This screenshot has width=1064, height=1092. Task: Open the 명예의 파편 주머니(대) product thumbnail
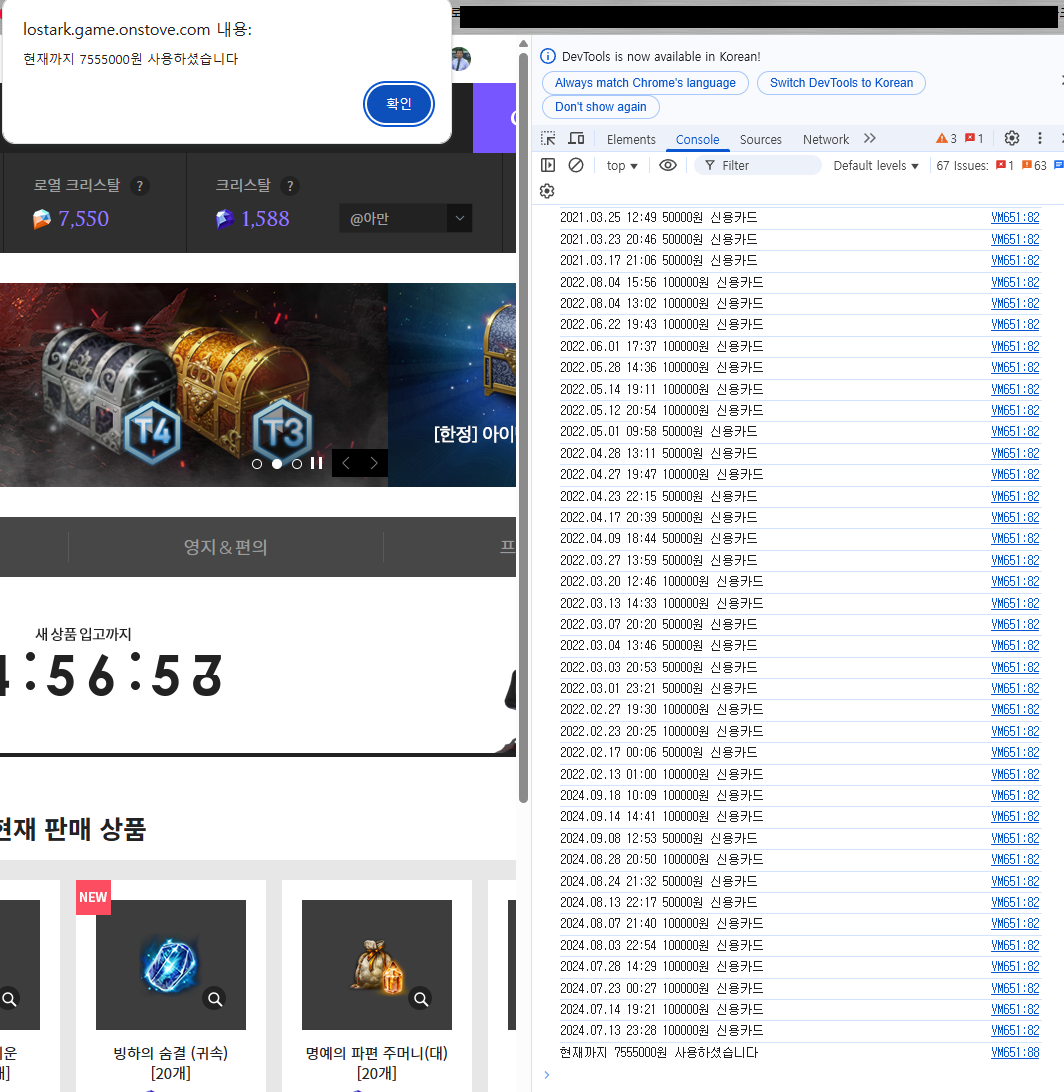pyautogui.click(x=377, y=965)
